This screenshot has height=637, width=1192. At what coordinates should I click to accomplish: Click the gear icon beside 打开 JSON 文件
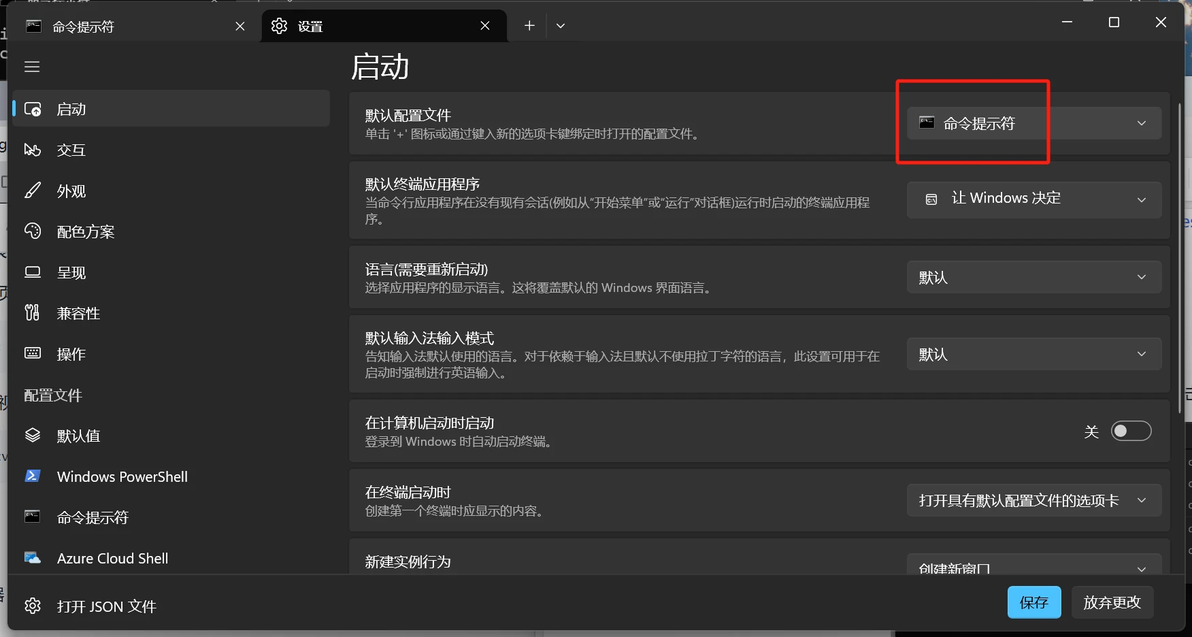tap(33, 606)
